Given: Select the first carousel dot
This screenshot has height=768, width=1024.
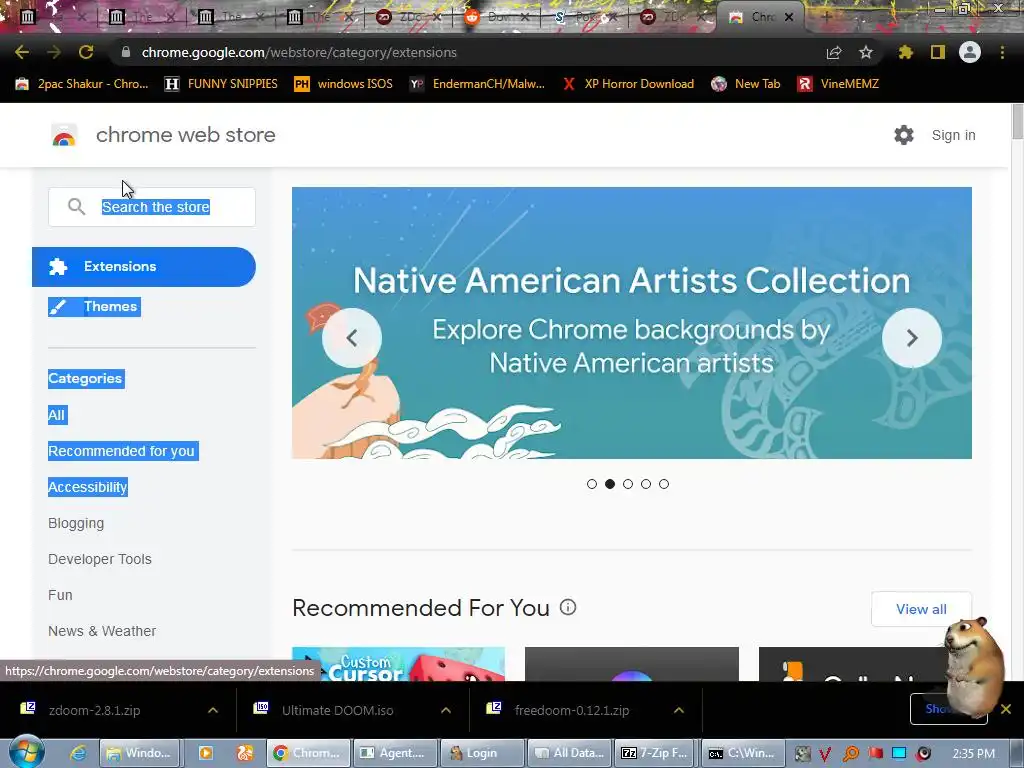Looking at the screenshot, I should [592, 484].
